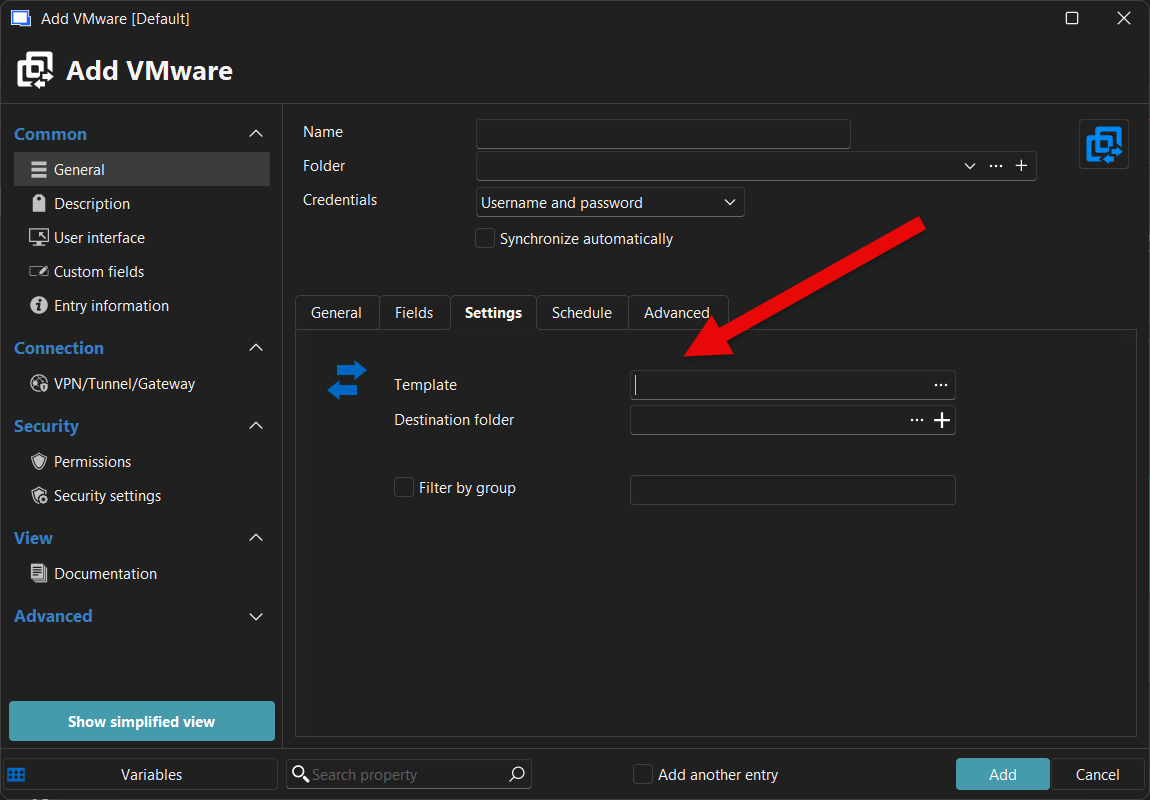Click the Common section header
The height and width of the screenshot is (800, 1150).
click(51, 134)
